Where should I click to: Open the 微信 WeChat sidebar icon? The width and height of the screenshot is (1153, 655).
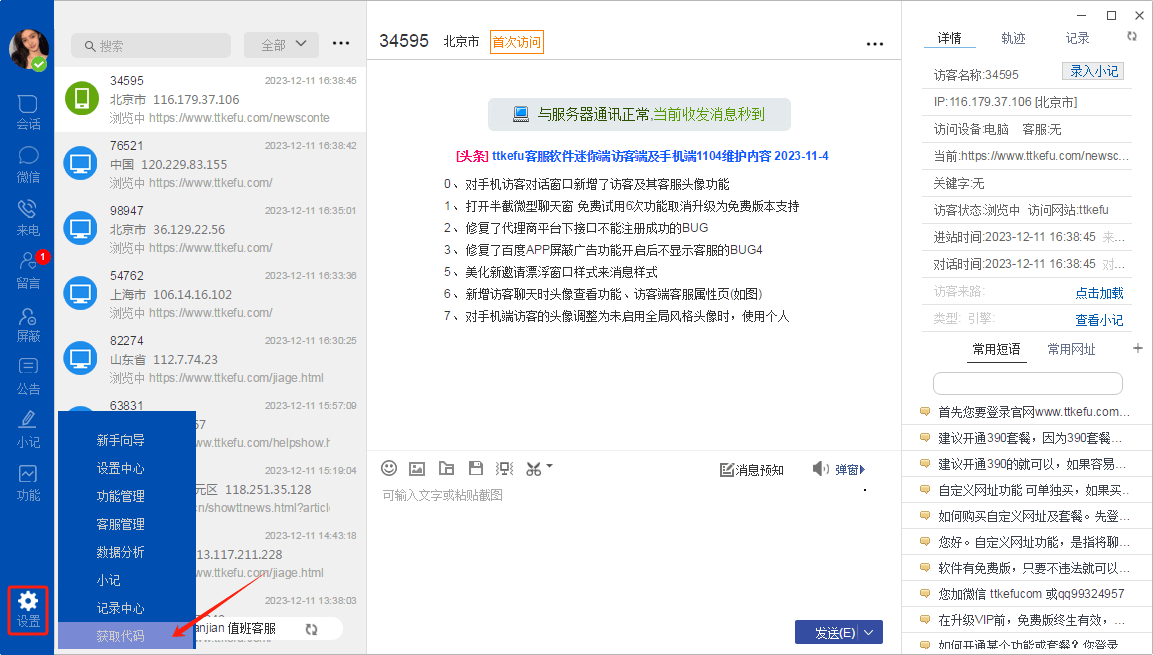coord(28,165)
